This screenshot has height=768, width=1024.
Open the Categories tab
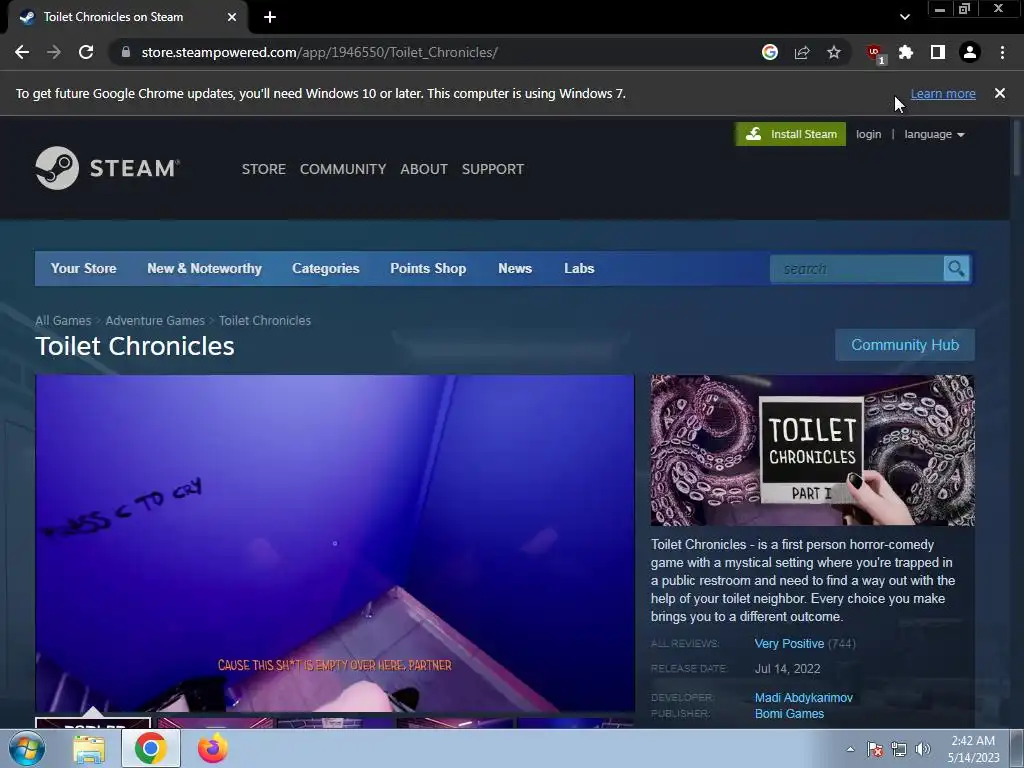tap(326, 268)
